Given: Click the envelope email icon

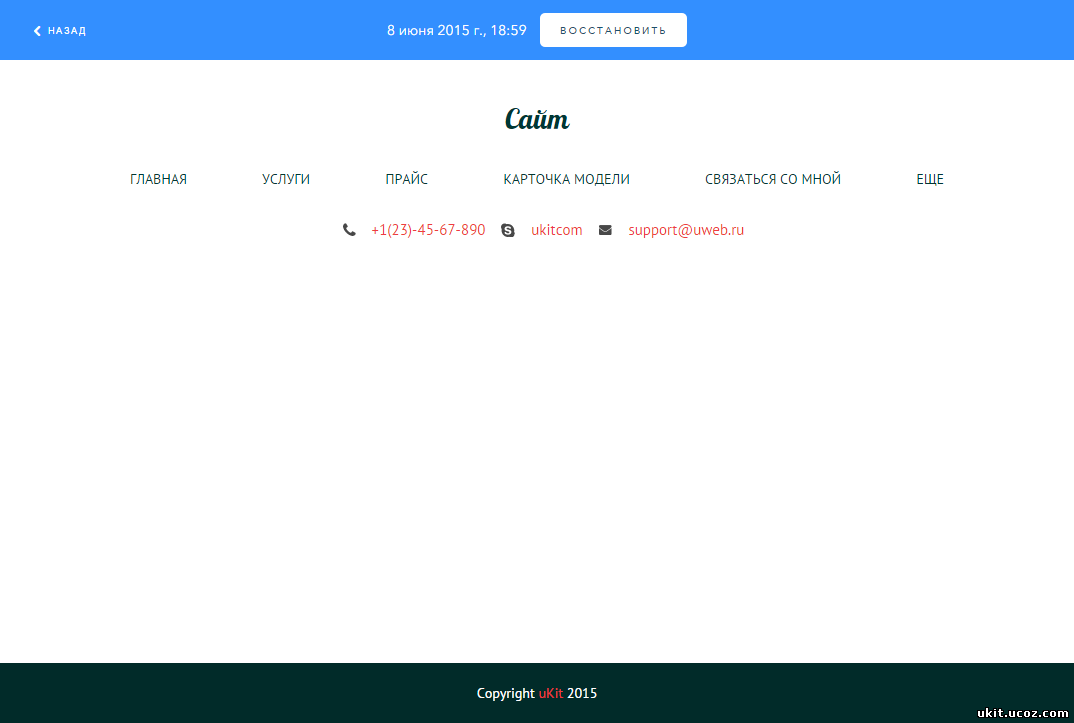Looking at the screenshot, I should click(x=605, y=230).
